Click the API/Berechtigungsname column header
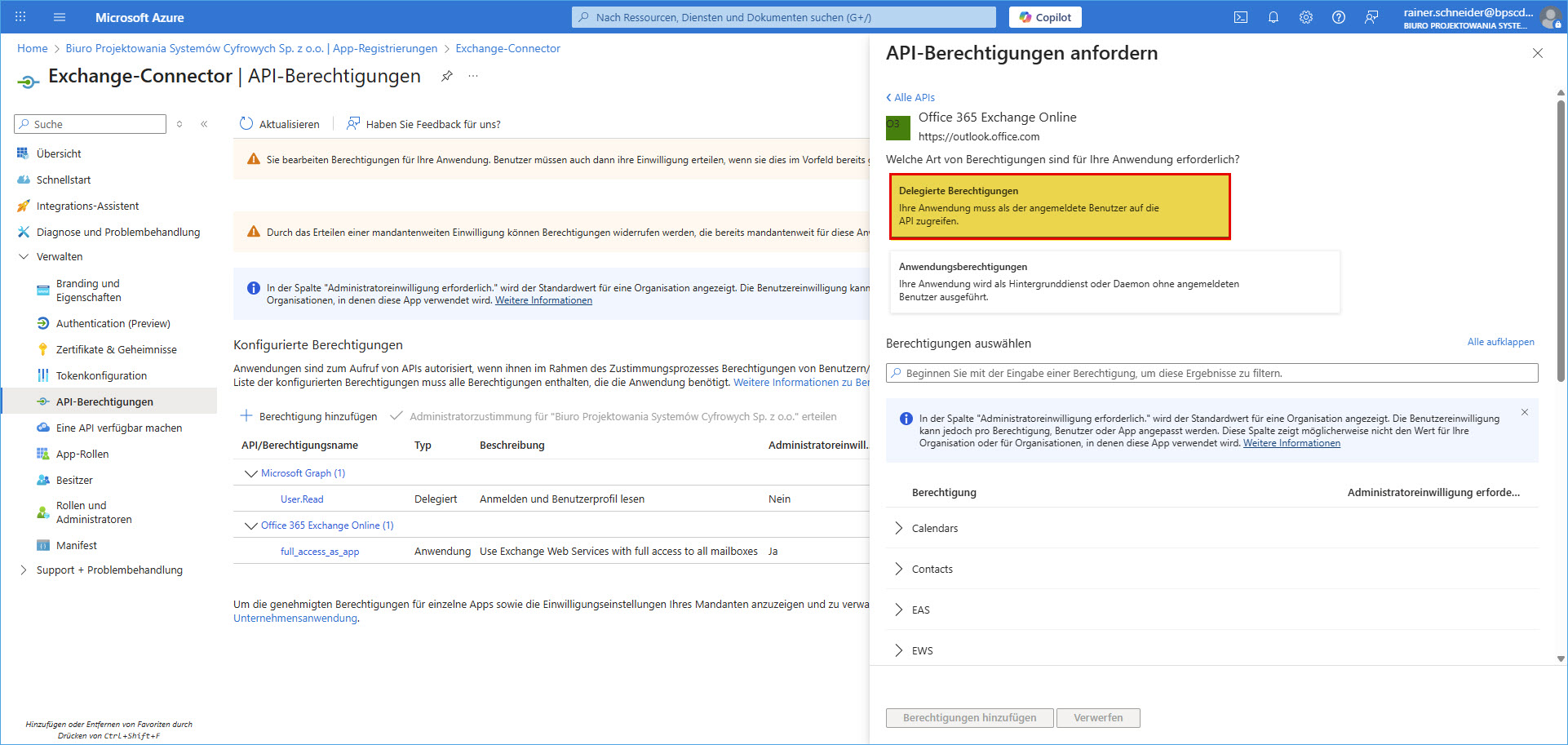This screenshot has width=1568, height=745. tap(299, 446)
